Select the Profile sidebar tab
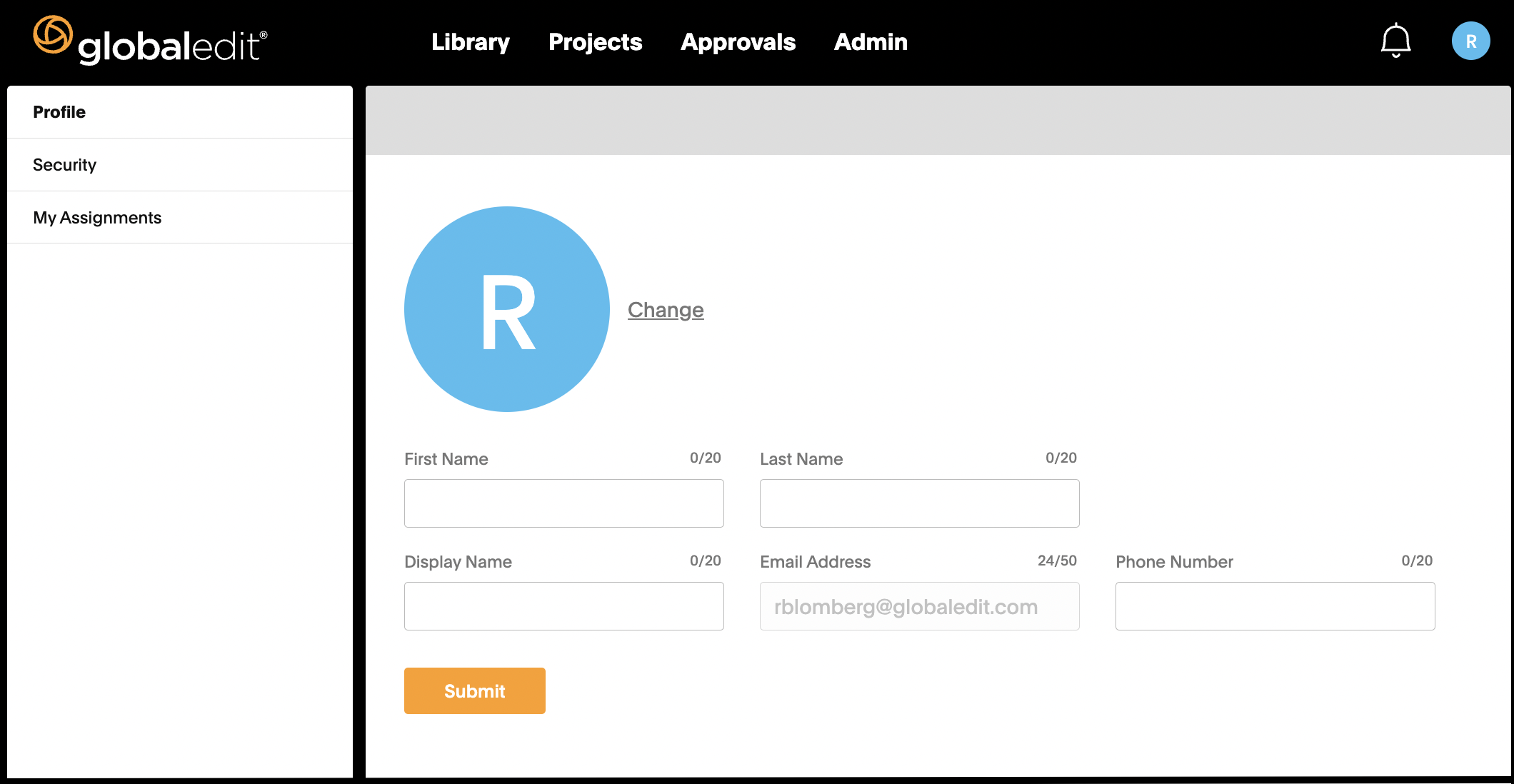This screenshot has width=1514, height=784. (x=180, y=112)
